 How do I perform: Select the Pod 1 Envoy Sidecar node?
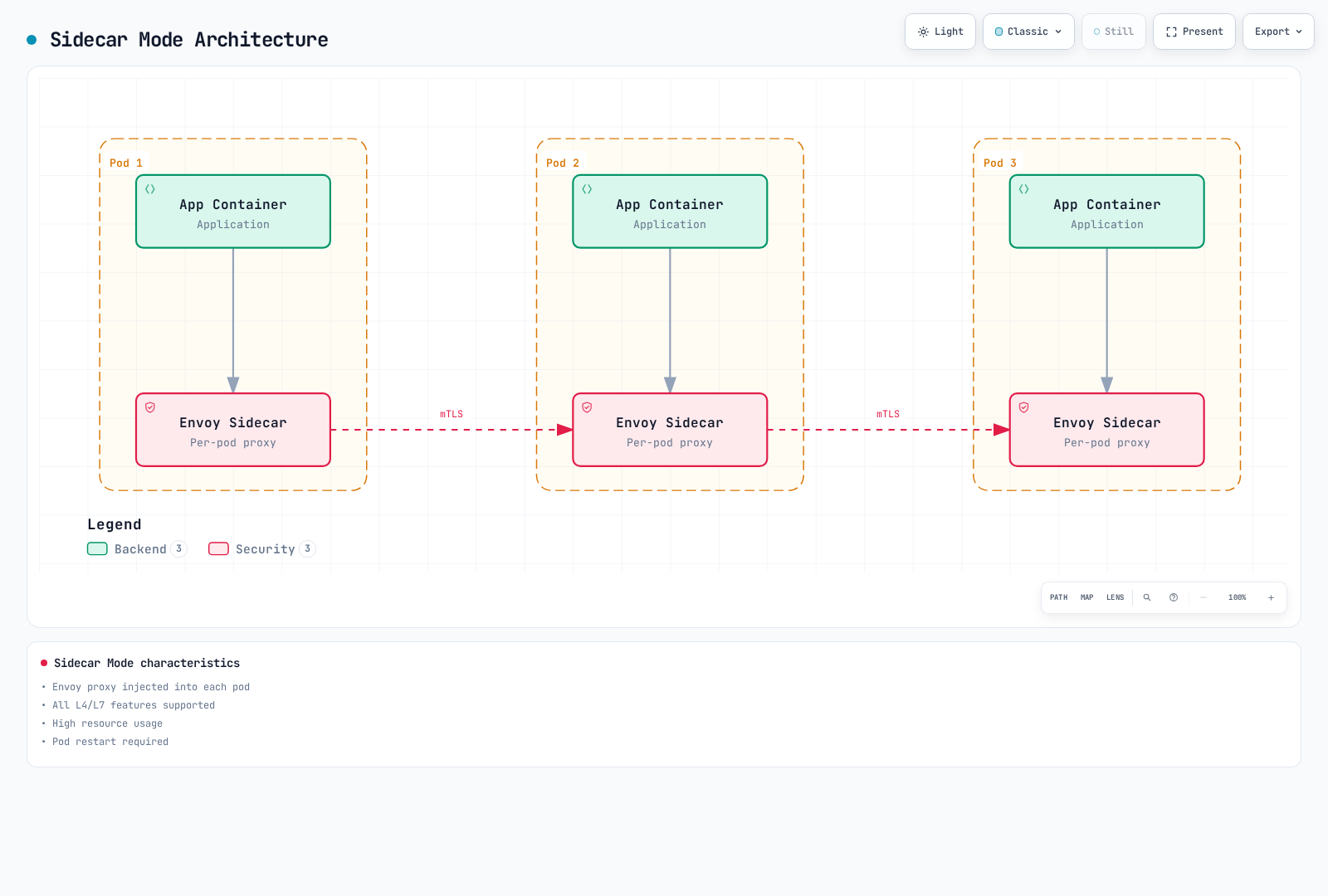click(x=233, y=430)
